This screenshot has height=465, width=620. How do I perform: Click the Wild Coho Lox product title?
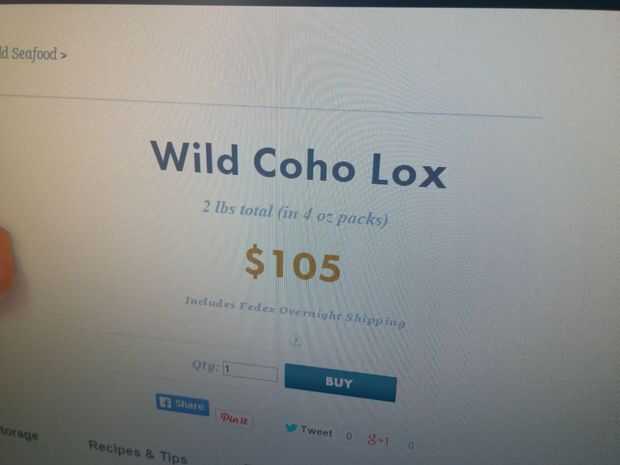pos(299,164)
